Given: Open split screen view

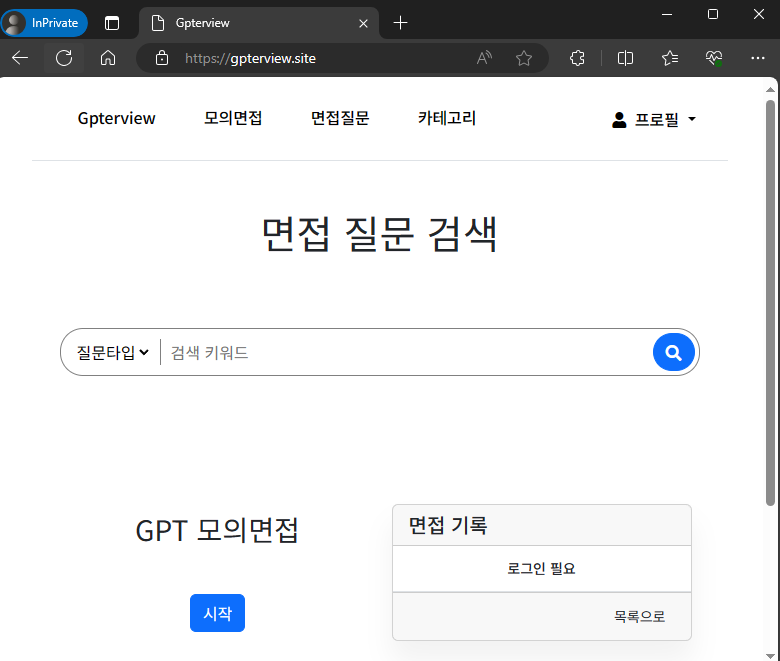Looking at the screenshot, I should (x=625, y=58).
